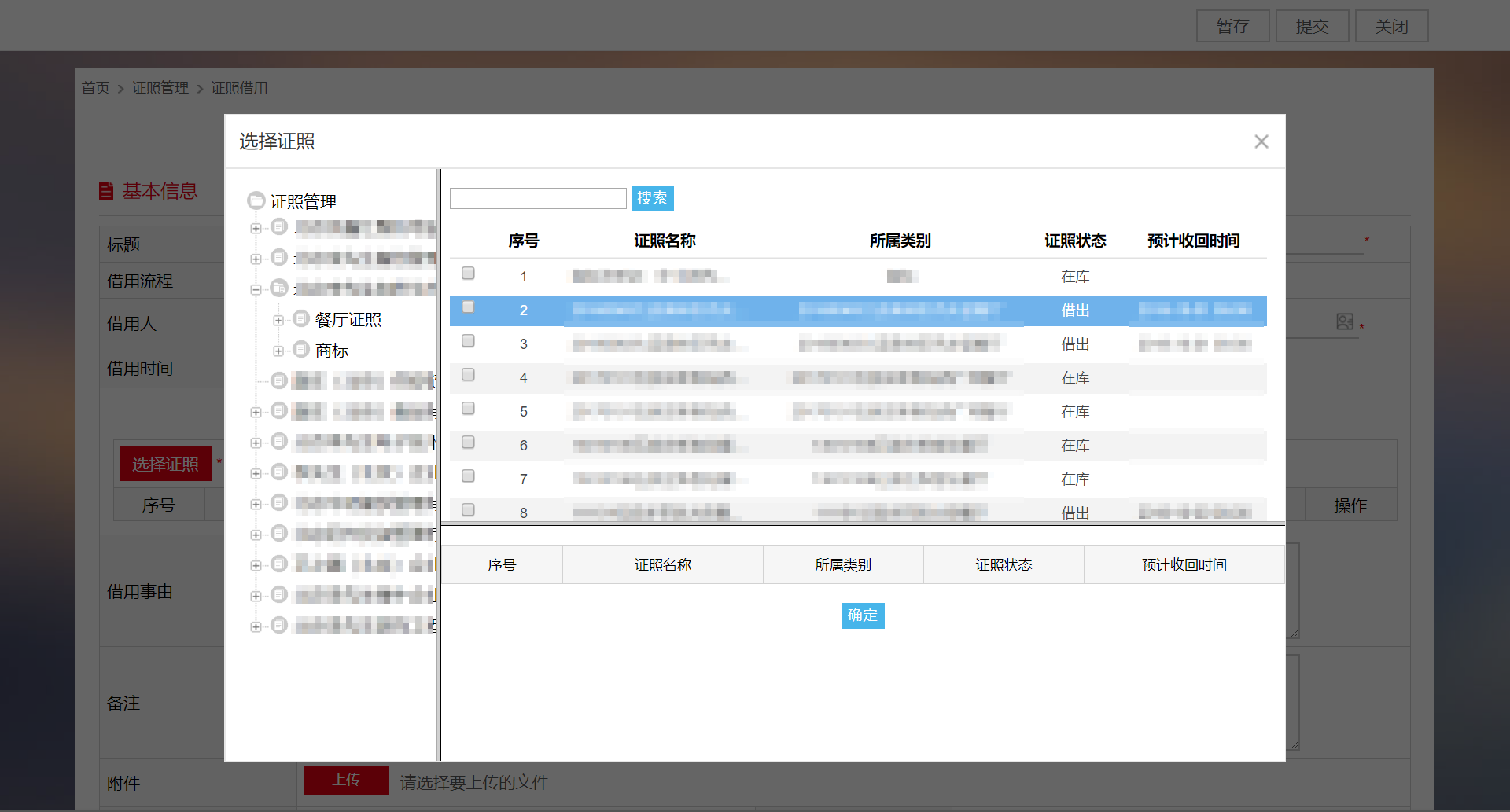Viewport: 1510px width, 812px height.
Task: Click the user picker icon in 借用人 field
Action: pyautogui.click(x=1345, y=321)
